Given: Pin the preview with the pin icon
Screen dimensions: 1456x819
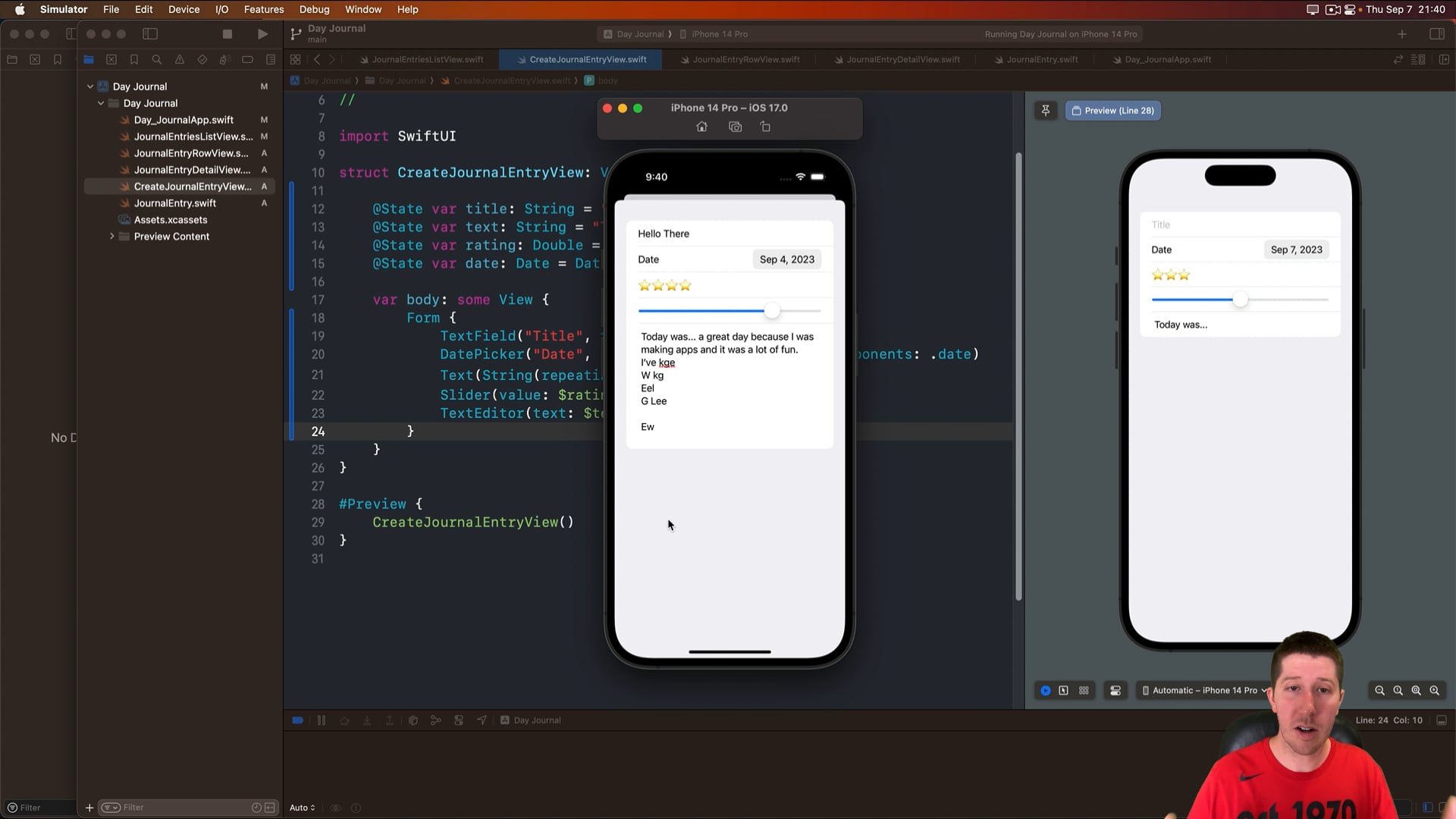Looking at the screenshot, I should (x=1046, y=111).
